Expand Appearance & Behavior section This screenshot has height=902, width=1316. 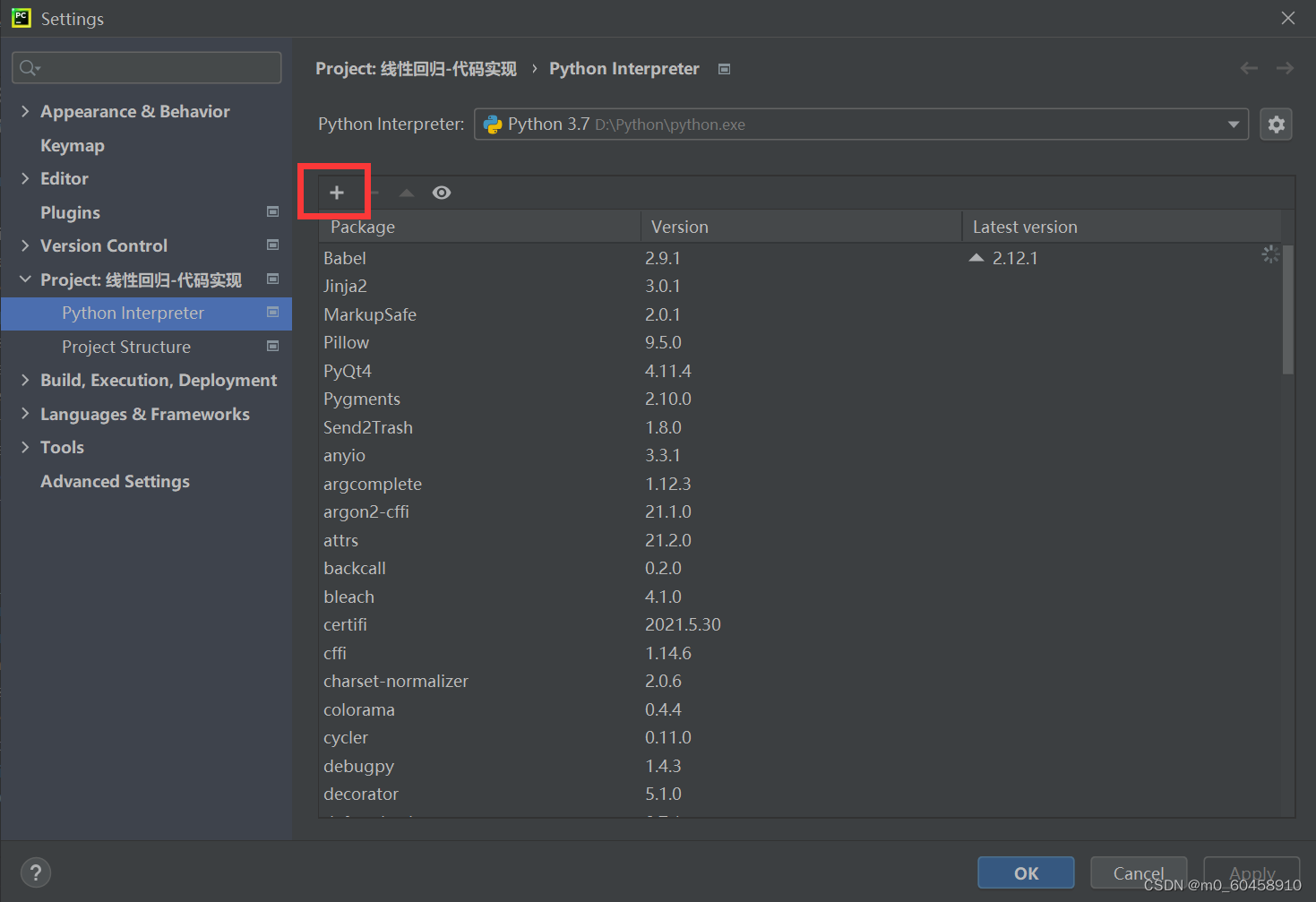(25, 111)
